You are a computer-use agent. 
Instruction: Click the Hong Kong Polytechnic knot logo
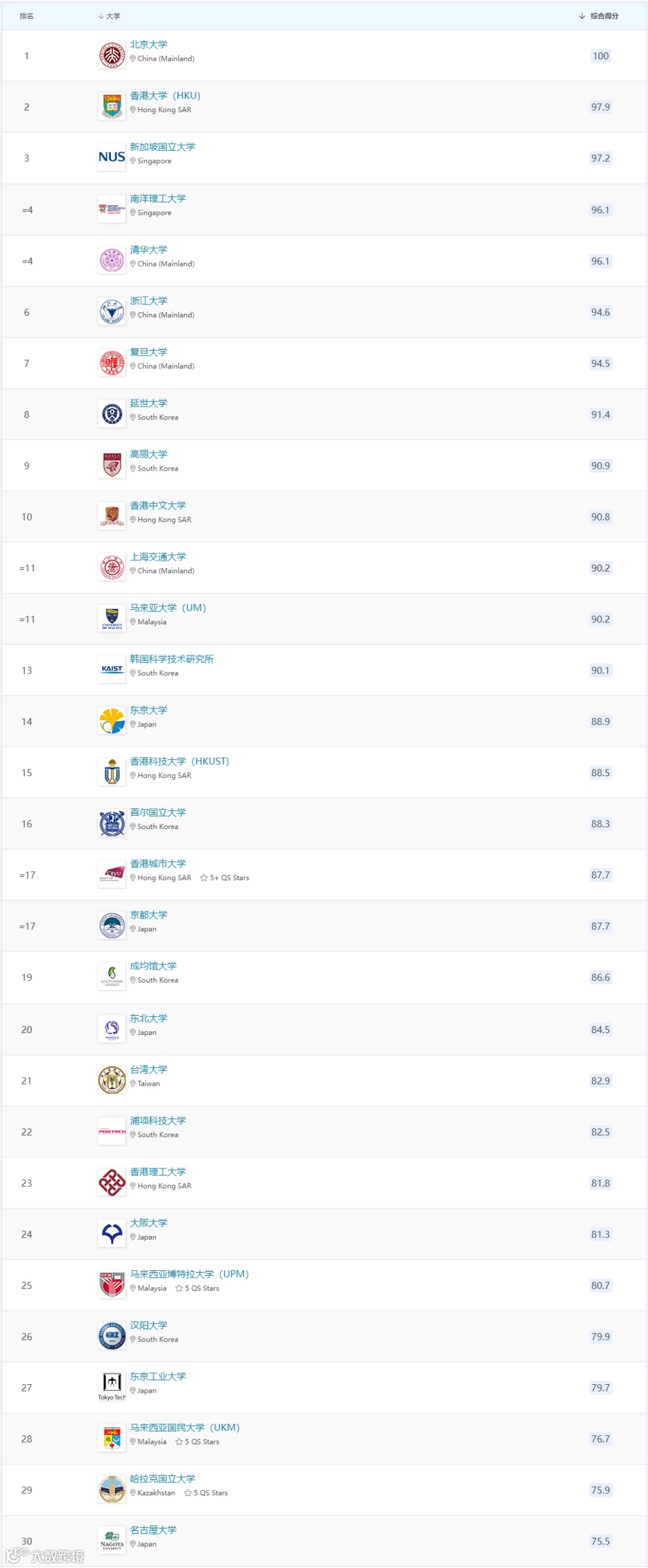coord(112,1183)
